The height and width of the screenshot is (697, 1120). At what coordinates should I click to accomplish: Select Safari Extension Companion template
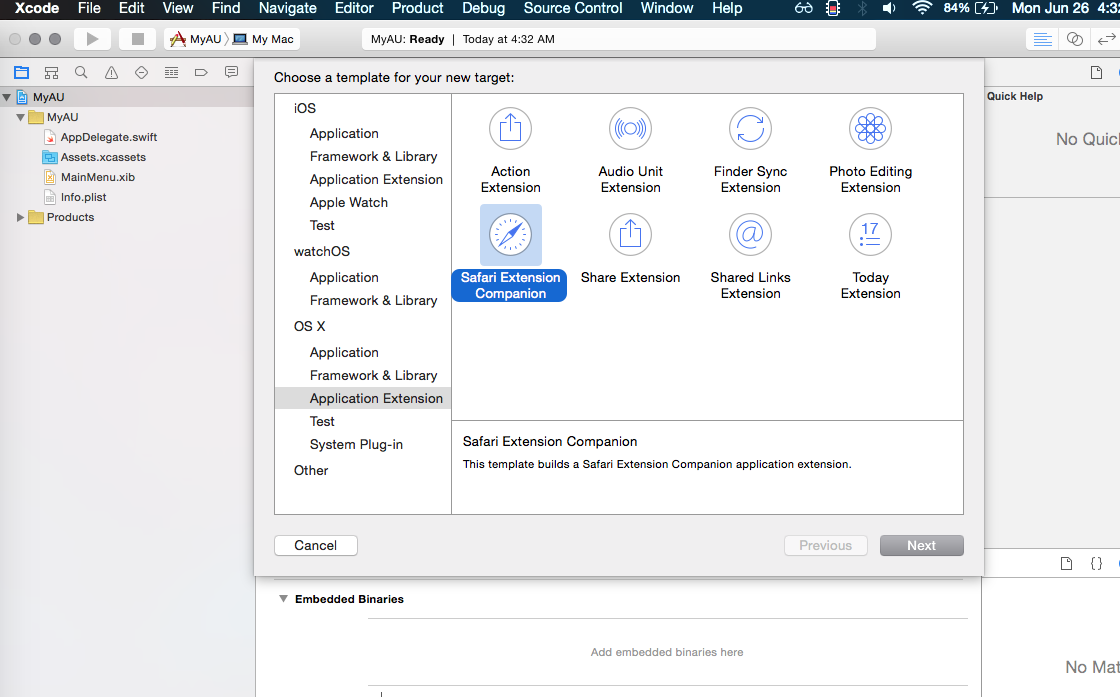click(x=510, y=254)
